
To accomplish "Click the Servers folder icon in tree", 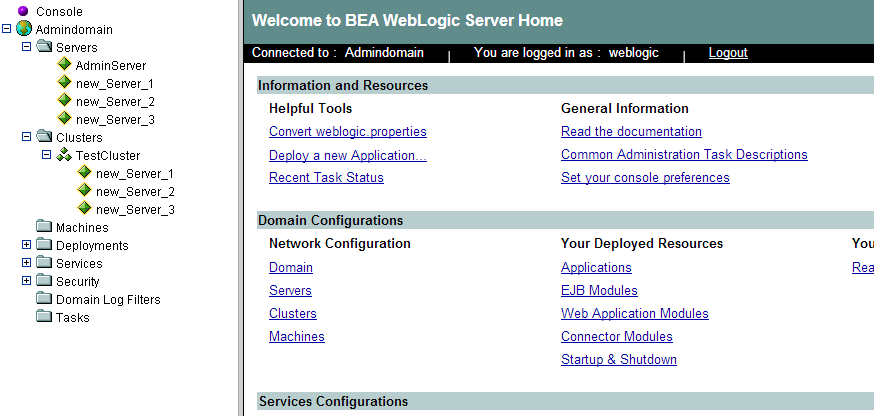I will tap(44, 47).
